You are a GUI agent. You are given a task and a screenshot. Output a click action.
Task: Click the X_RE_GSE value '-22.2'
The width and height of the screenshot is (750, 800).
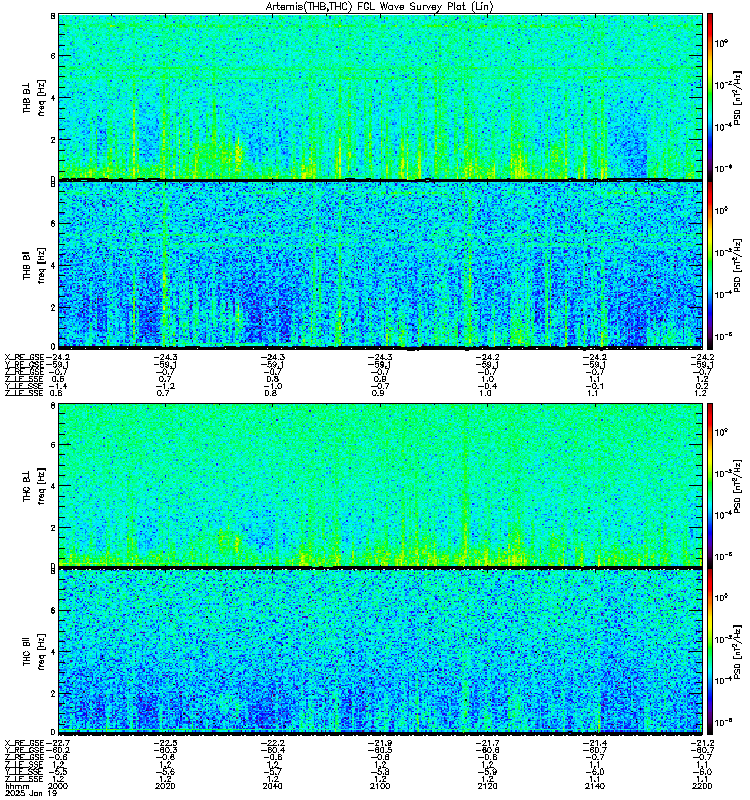[x=273, y=743]
